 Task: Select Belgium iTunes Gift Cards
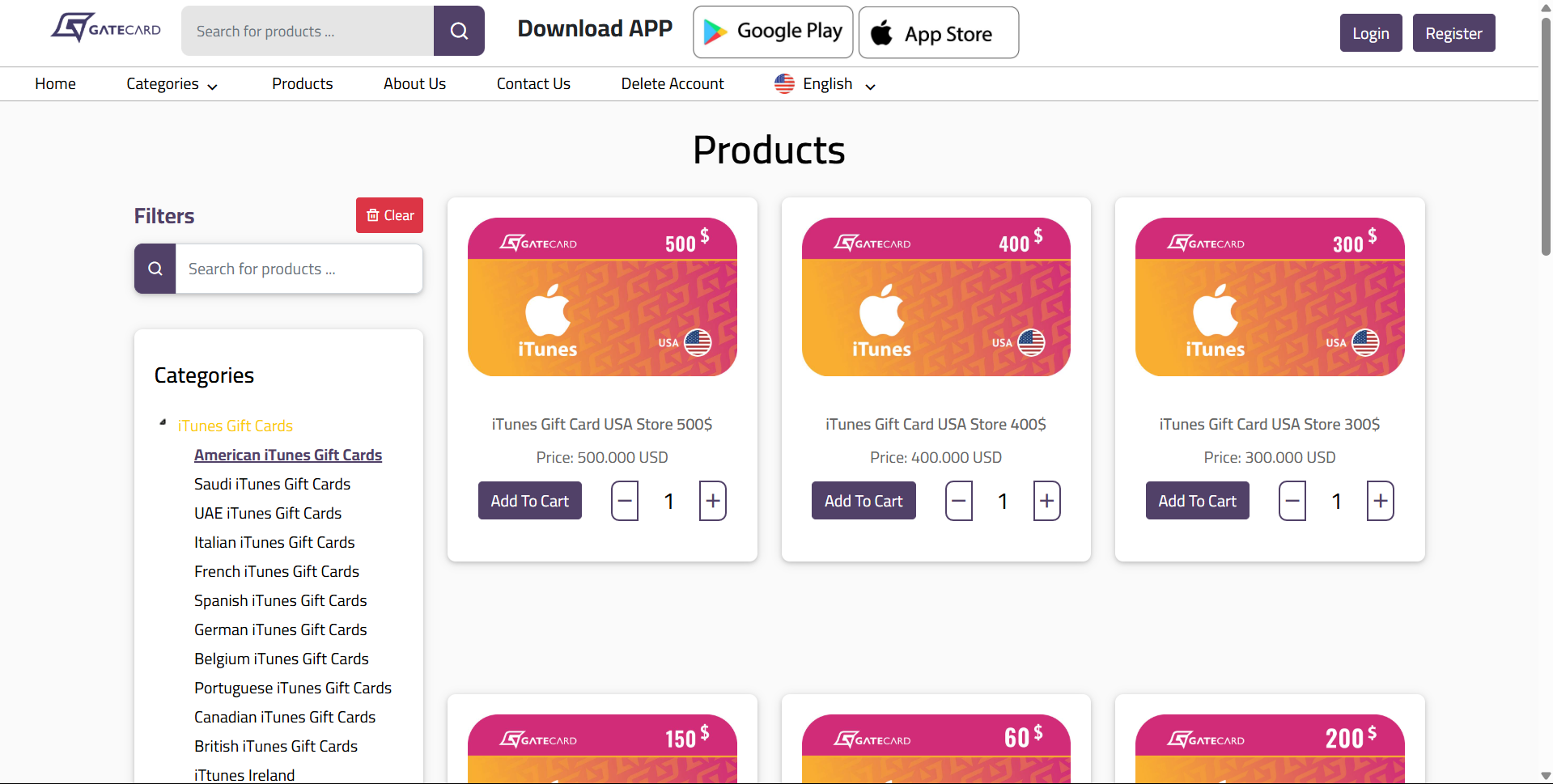(282, 659)
